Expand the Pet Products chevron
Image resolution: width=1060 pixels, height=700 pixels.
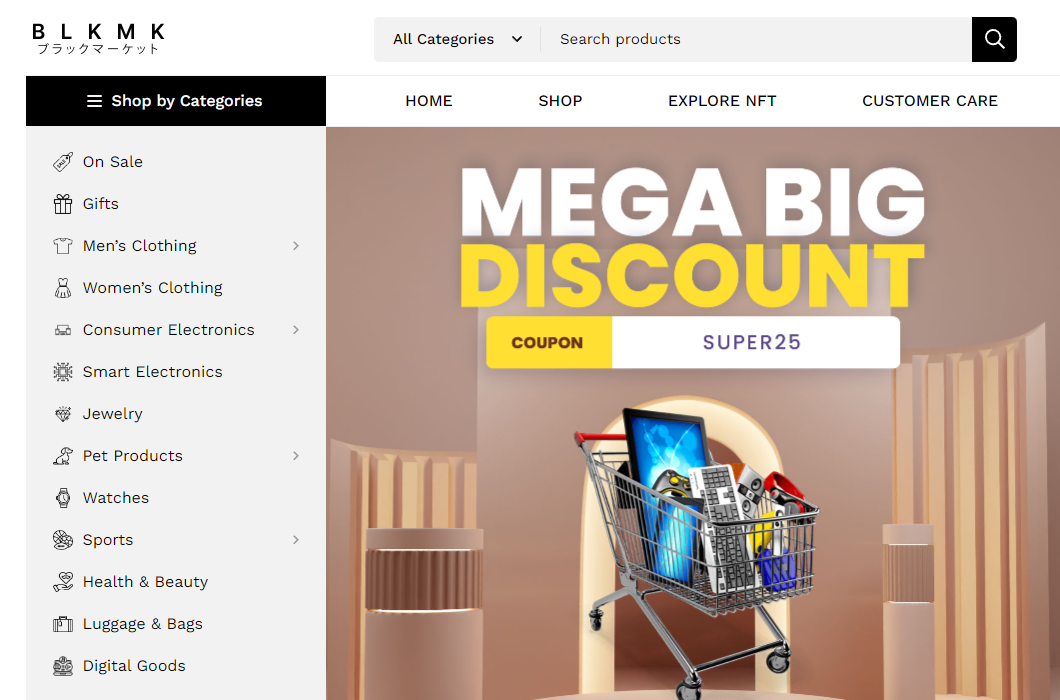[295, 456]
